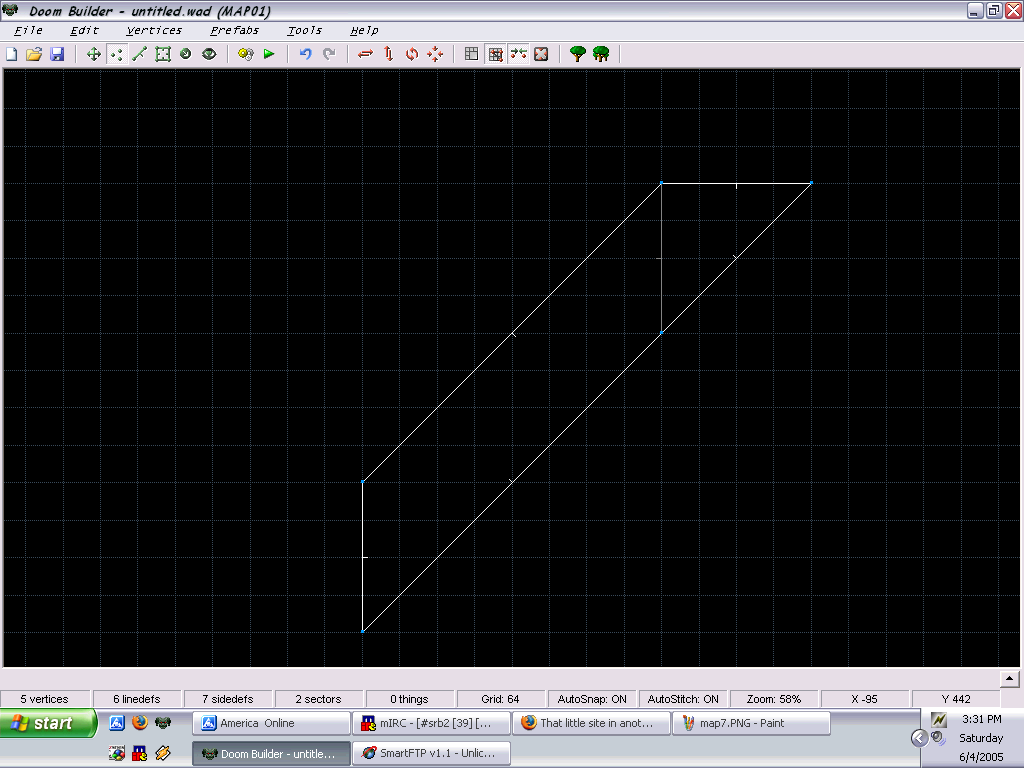
Task: Click the scroll-up arrow above status bar
Action: click(1009, 679)
